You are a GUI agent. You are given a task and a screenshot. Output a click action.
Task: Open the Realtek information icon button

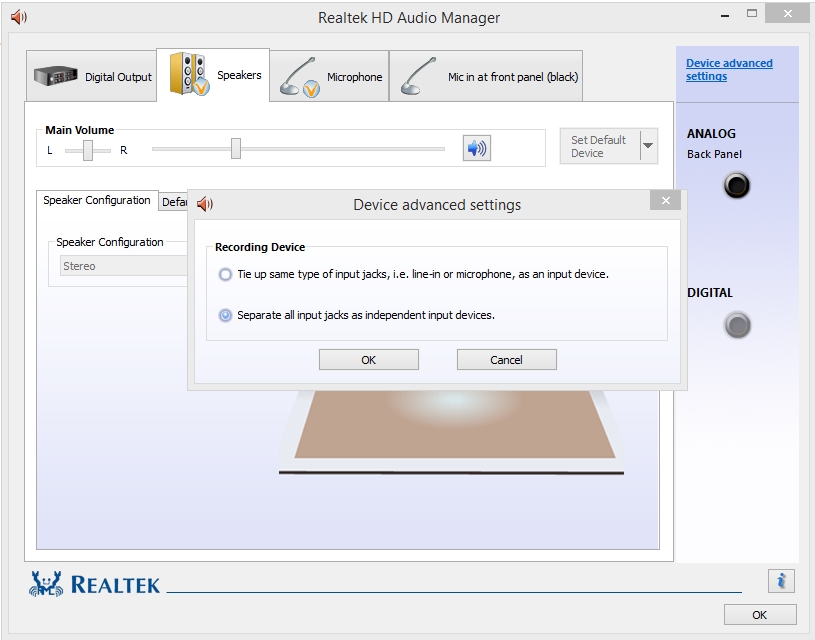point(781,580)
